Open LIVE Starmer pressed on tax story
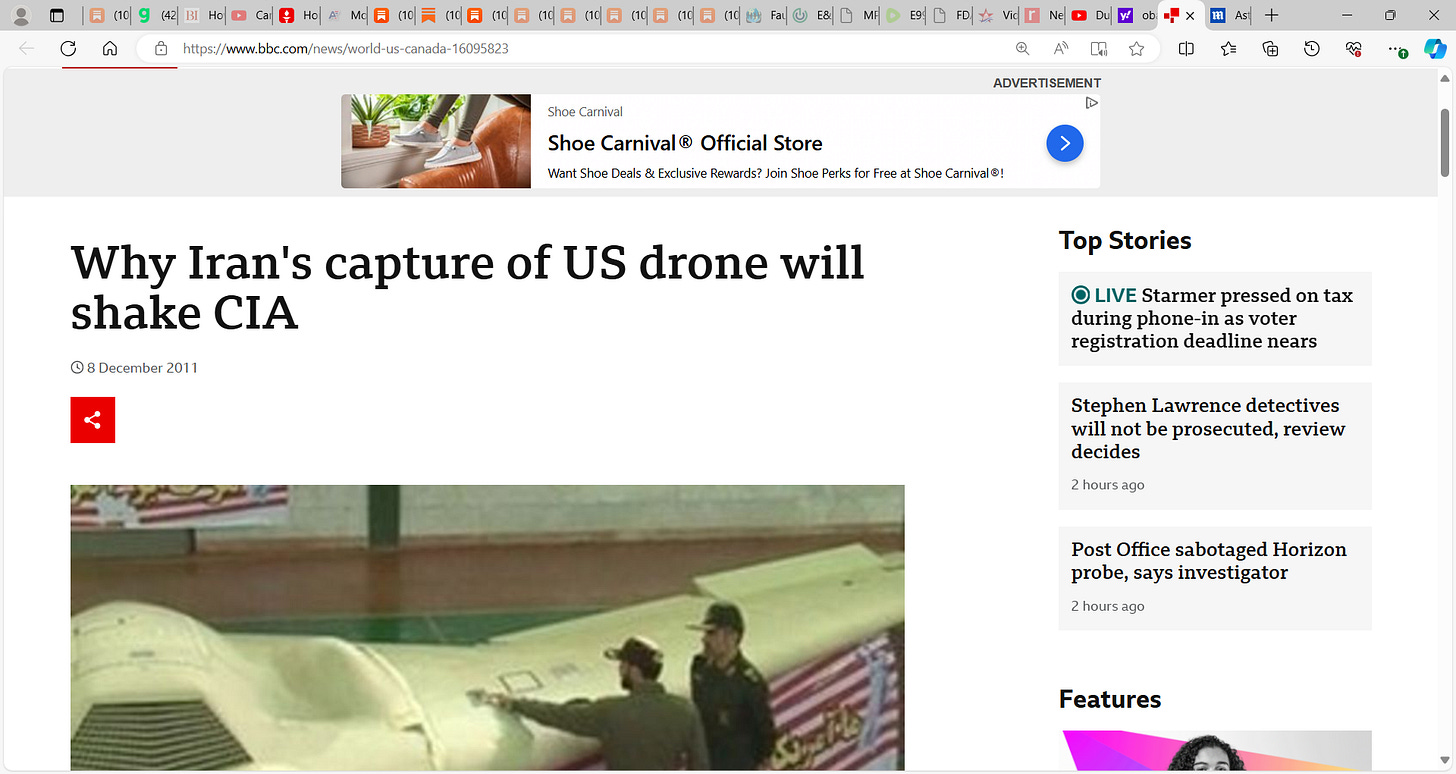Image resolution: width=1456 pixels, height=774 pixels. pos(1215,318)
